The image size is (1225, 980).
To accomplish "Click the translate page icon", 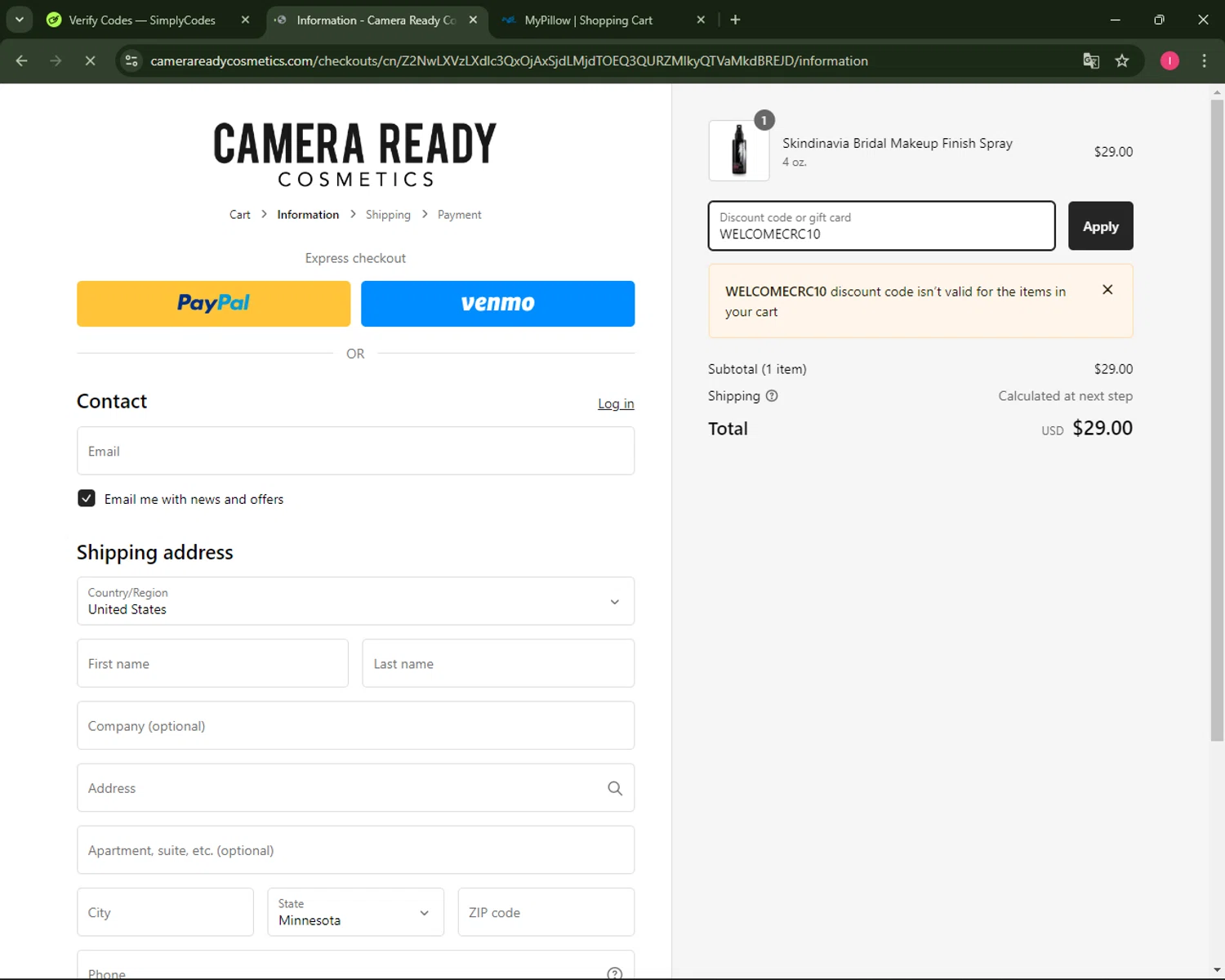I will 1091,60.
